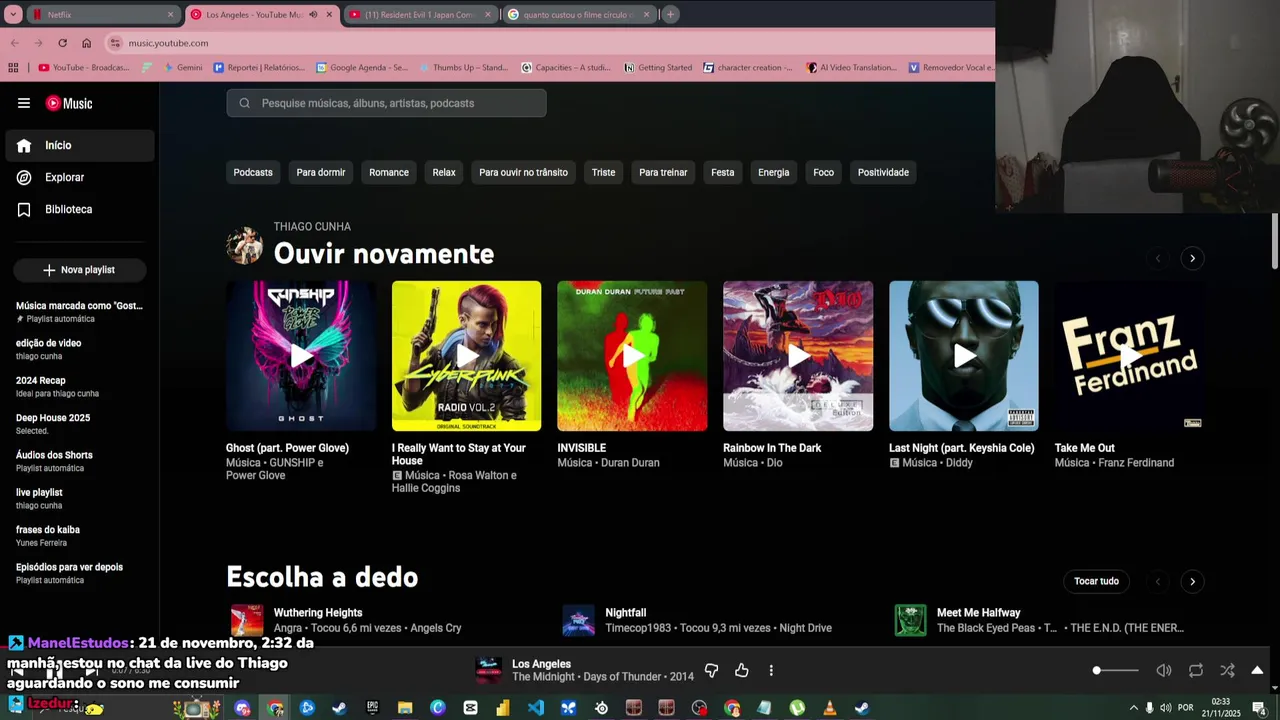Open Google Agenda bookmark
Image resolution: width=1280 pixels, height=720 pixels.
(x=361, y=67)
